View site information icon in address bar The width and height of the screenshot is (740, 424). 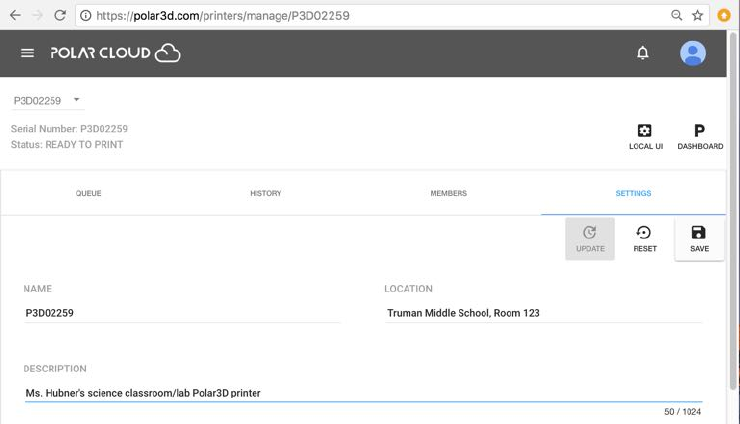point(85,16)
